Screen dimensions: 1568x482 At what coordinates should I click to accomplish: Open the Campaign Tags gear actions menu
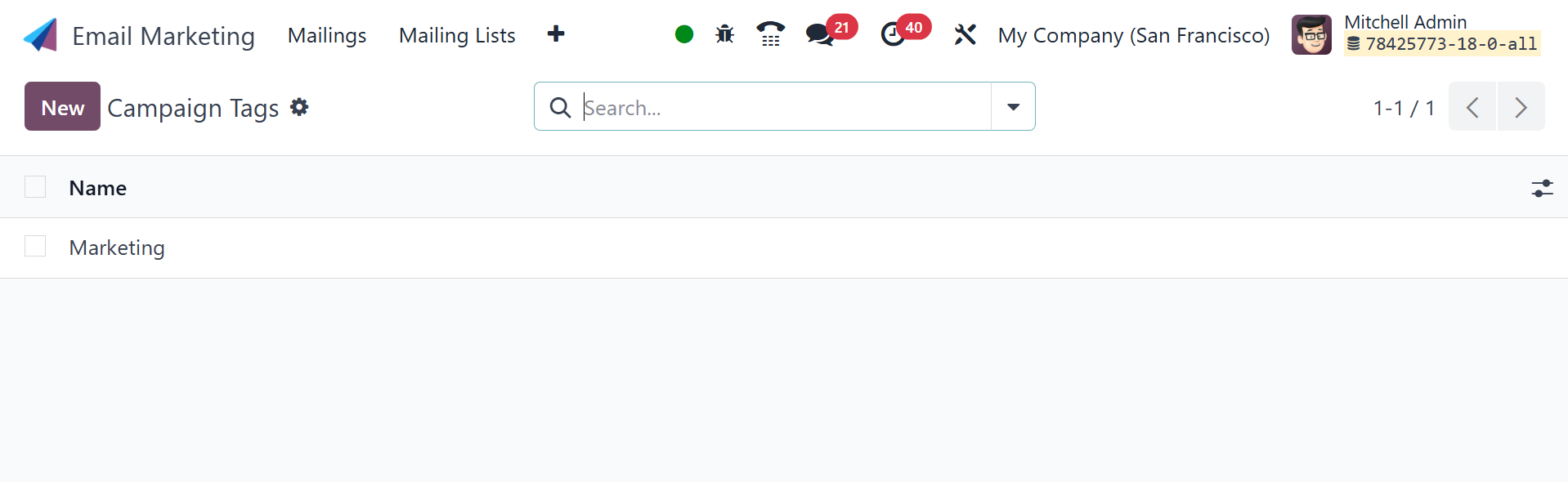point(299,107)
